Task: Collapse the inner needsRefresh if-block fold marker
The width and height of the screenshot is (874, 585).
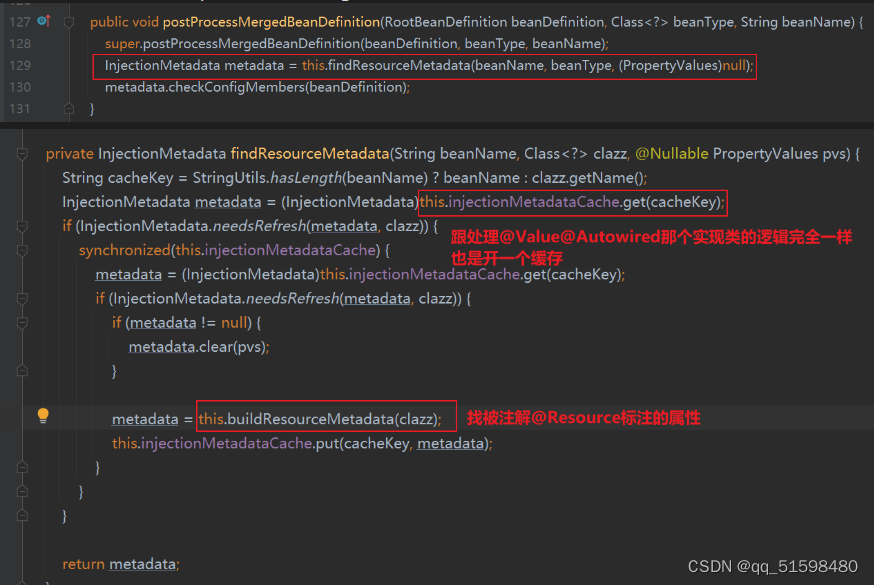Action: [21, 298]
